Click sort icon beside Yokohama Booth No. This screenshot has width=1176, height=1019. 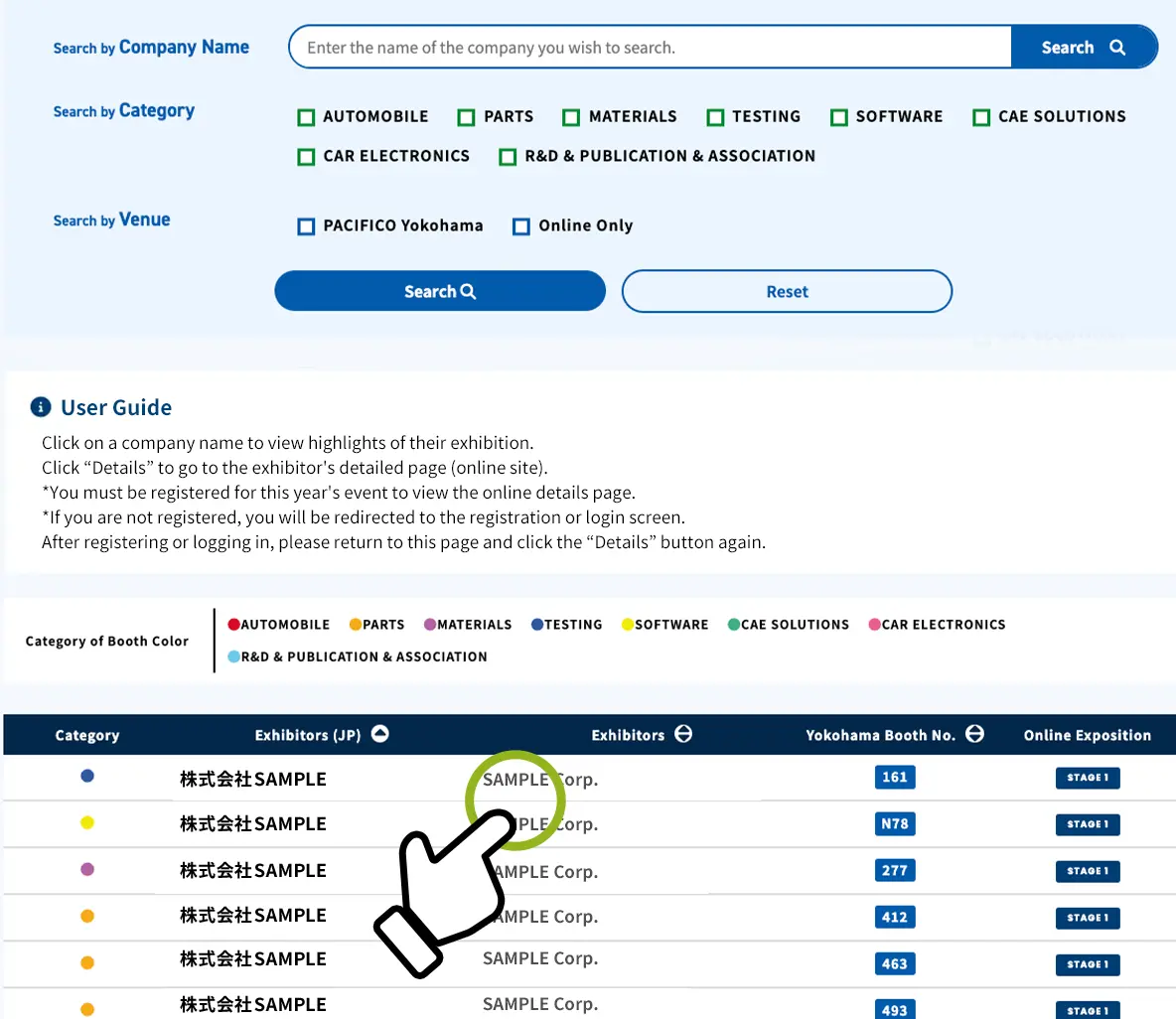974,734
